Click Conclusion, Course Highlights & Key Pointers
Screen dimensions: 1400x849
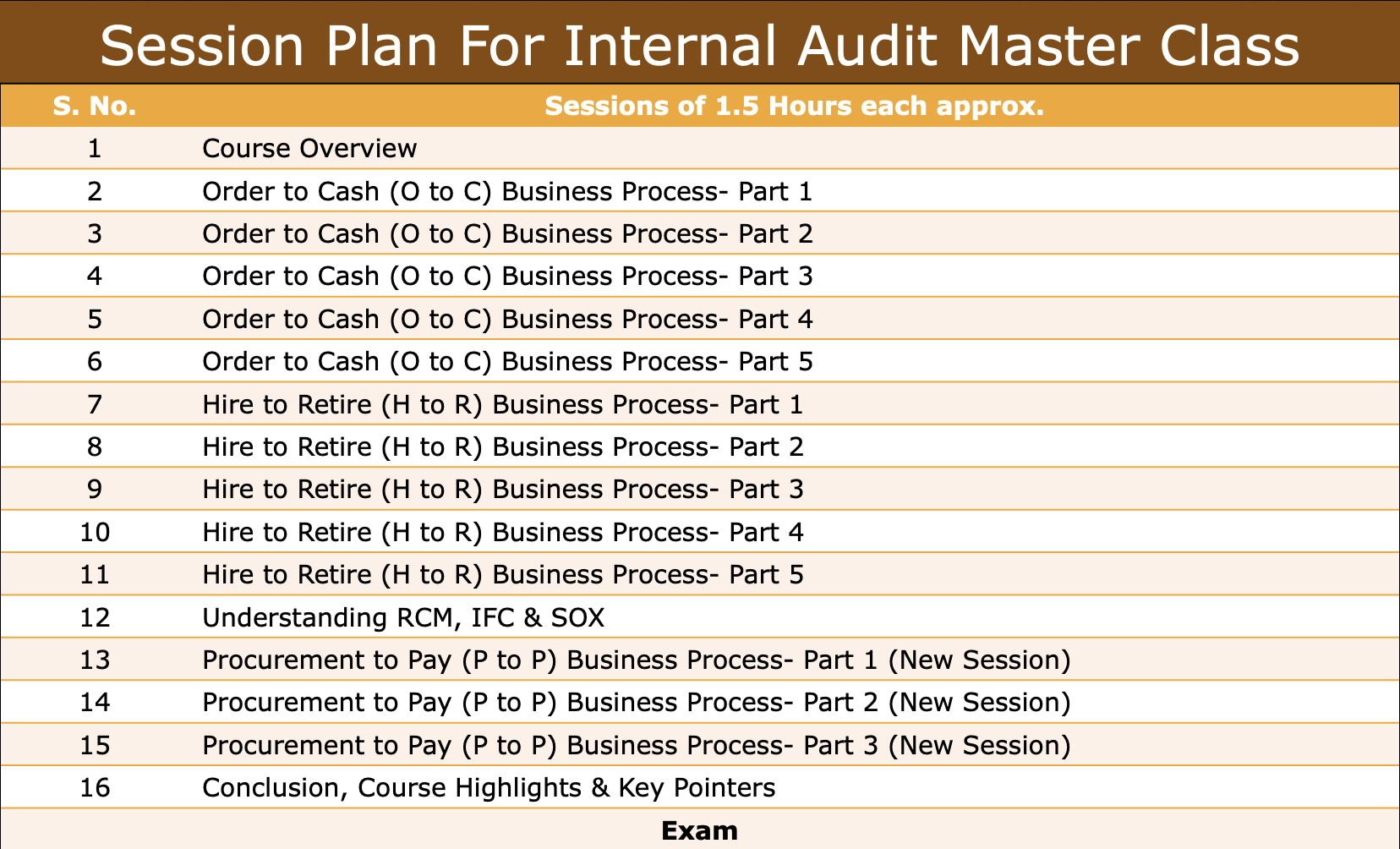coord(489,788)
